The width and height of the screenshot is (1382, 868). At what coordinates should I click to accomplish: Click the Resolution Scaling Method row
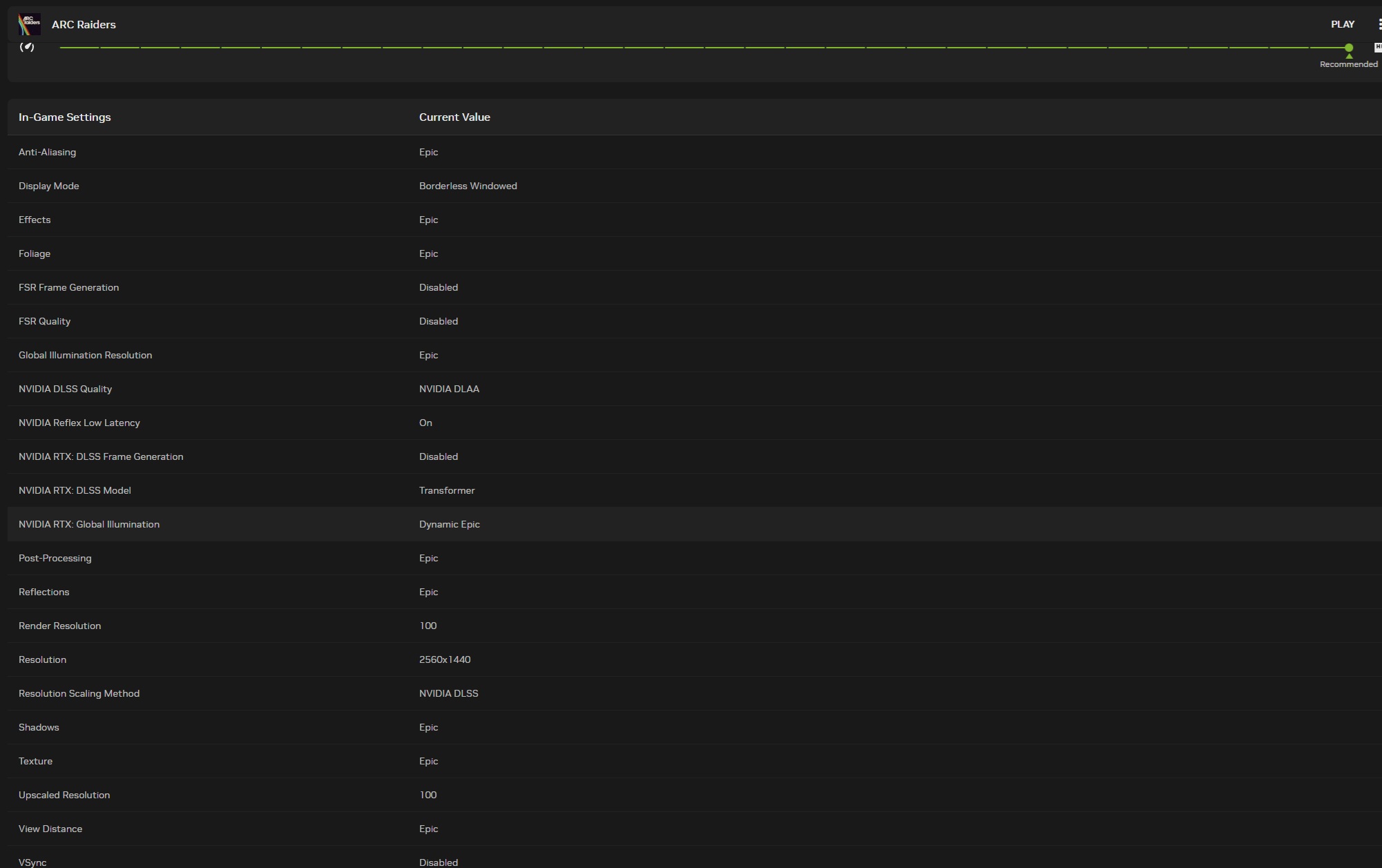(x=79, y=693)
